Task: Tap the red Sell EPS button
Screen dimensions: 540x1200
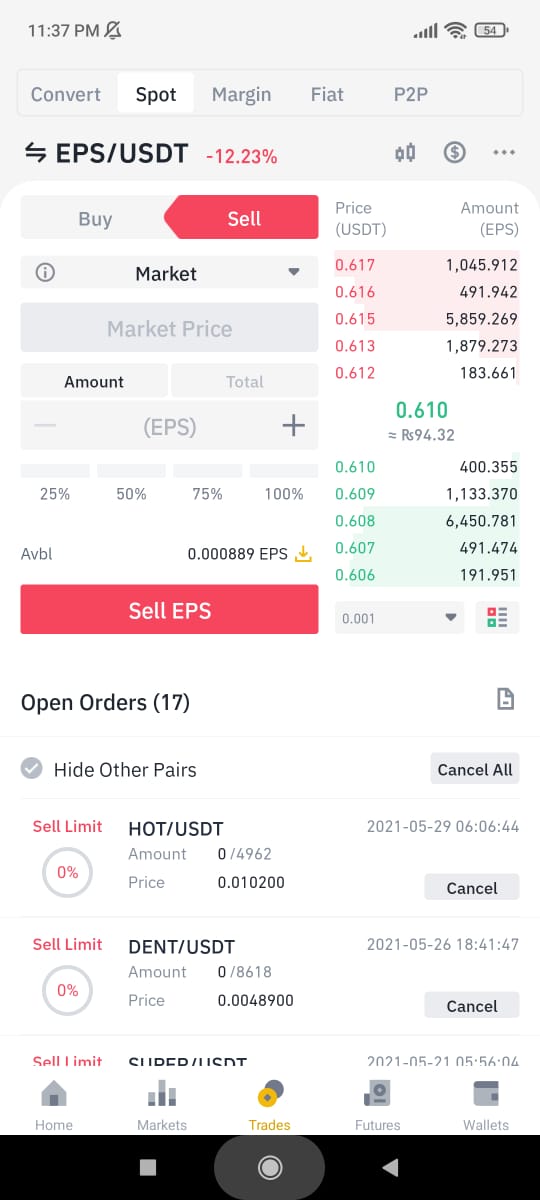Action: tap(169, 610)
